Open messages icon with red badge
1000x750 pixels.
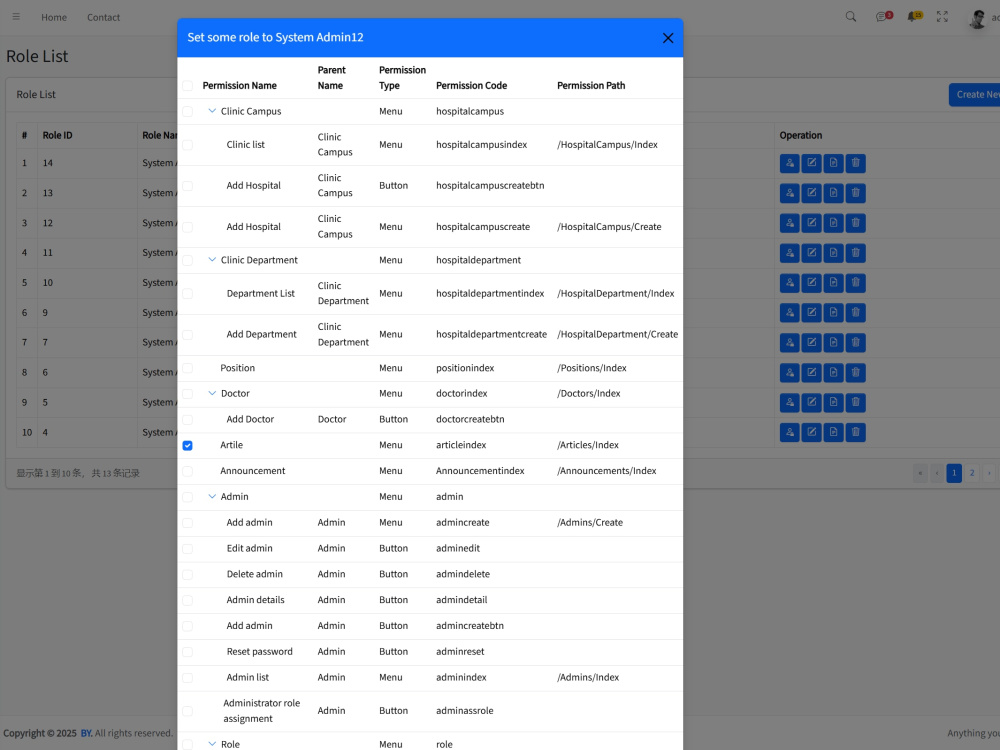coord(883,17)
